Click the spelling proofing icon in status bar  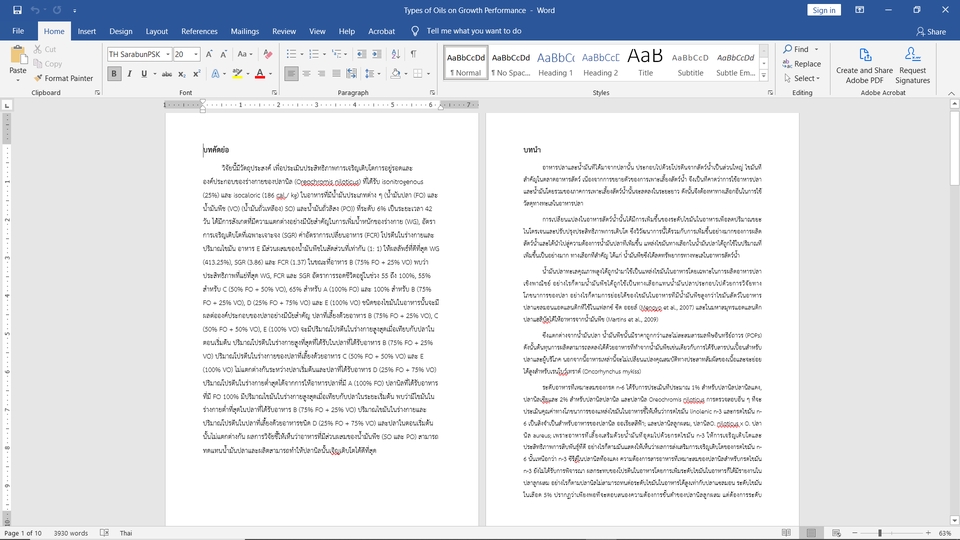(x=105, y=533)
